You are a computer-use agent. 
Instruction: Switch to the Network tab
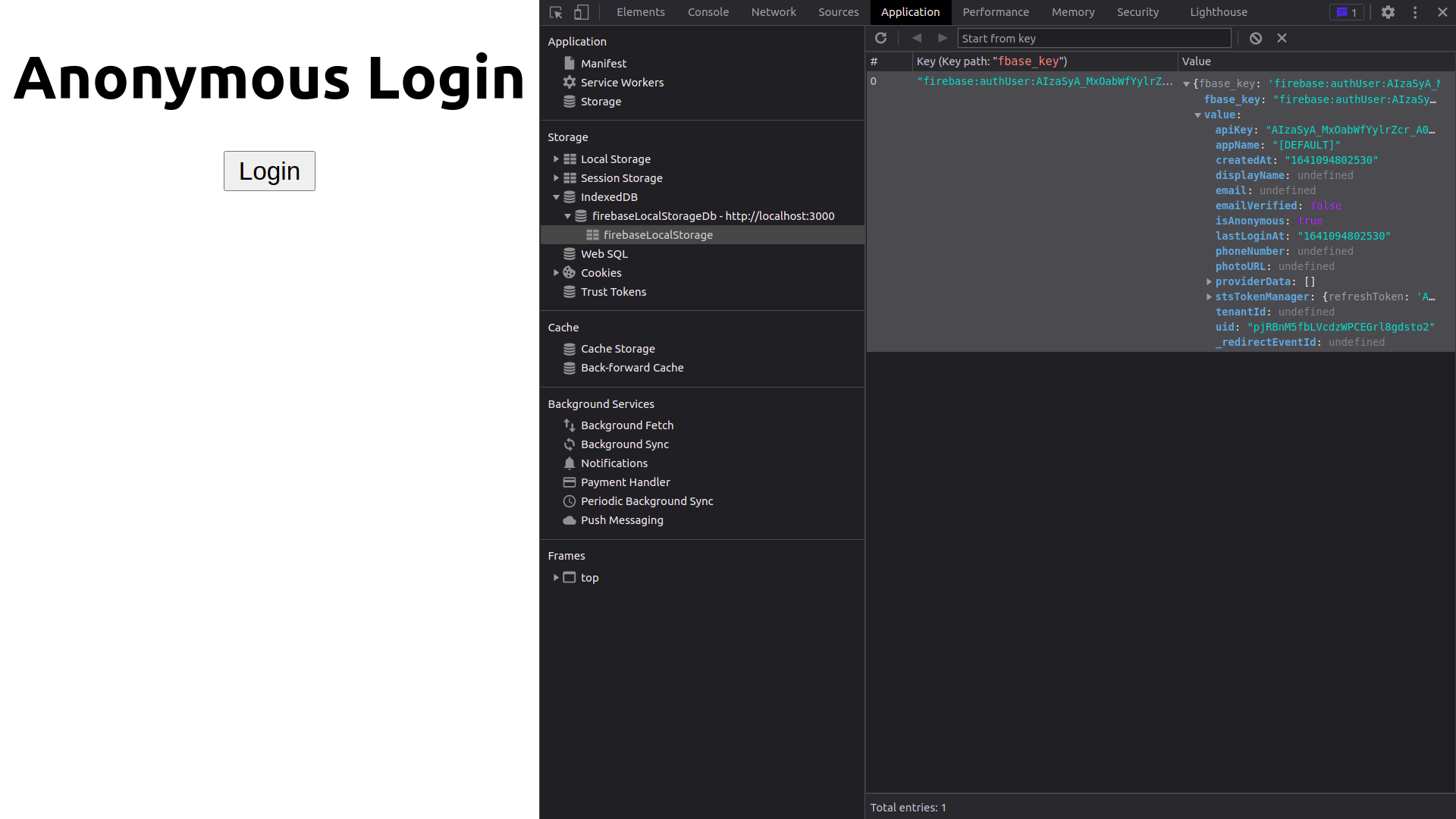tap(773, 12)
